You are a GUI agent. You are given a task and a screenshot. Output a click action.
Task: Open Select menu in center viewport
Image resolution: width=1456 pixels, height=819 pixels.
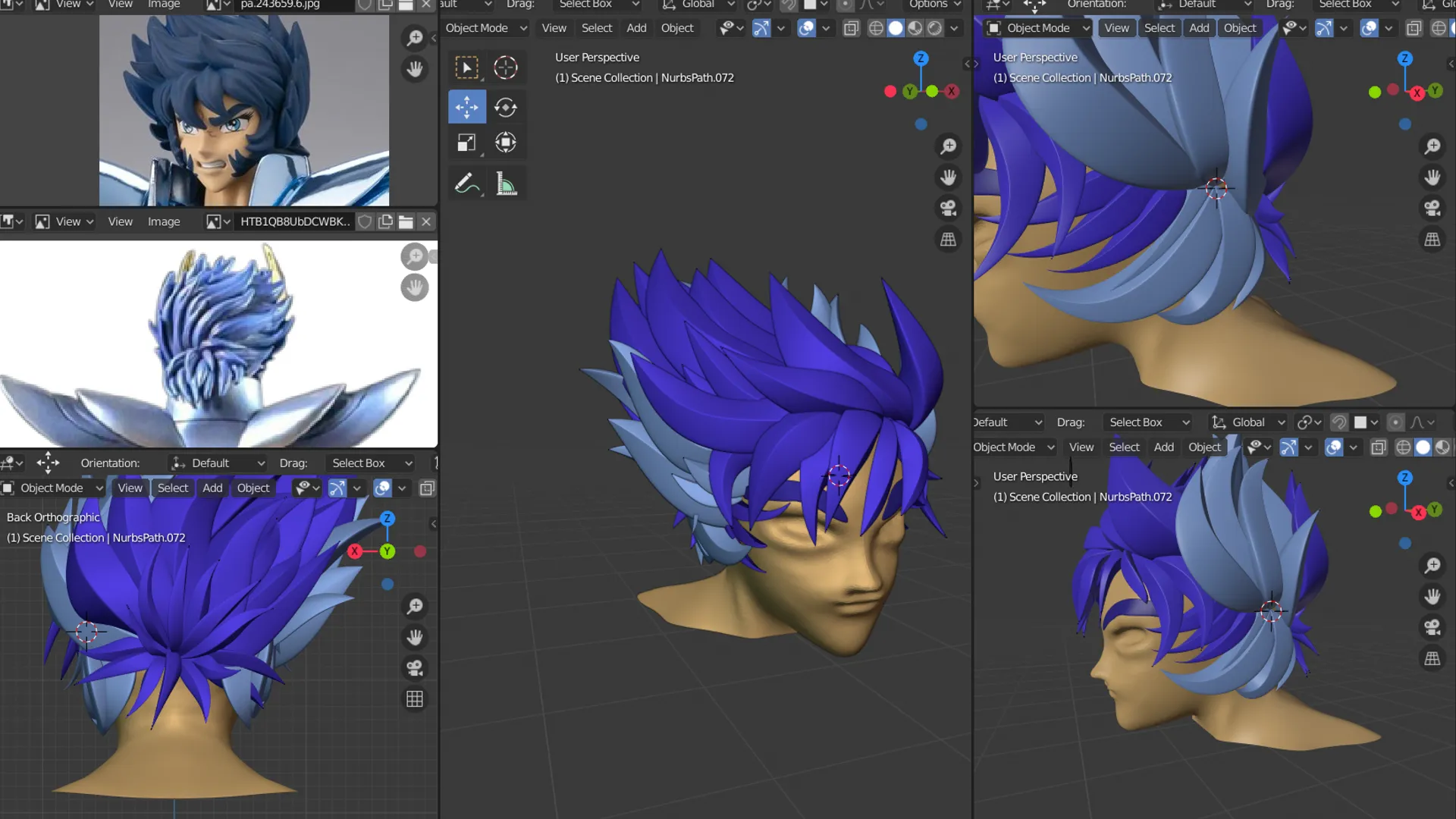click(x=597, y=28)
